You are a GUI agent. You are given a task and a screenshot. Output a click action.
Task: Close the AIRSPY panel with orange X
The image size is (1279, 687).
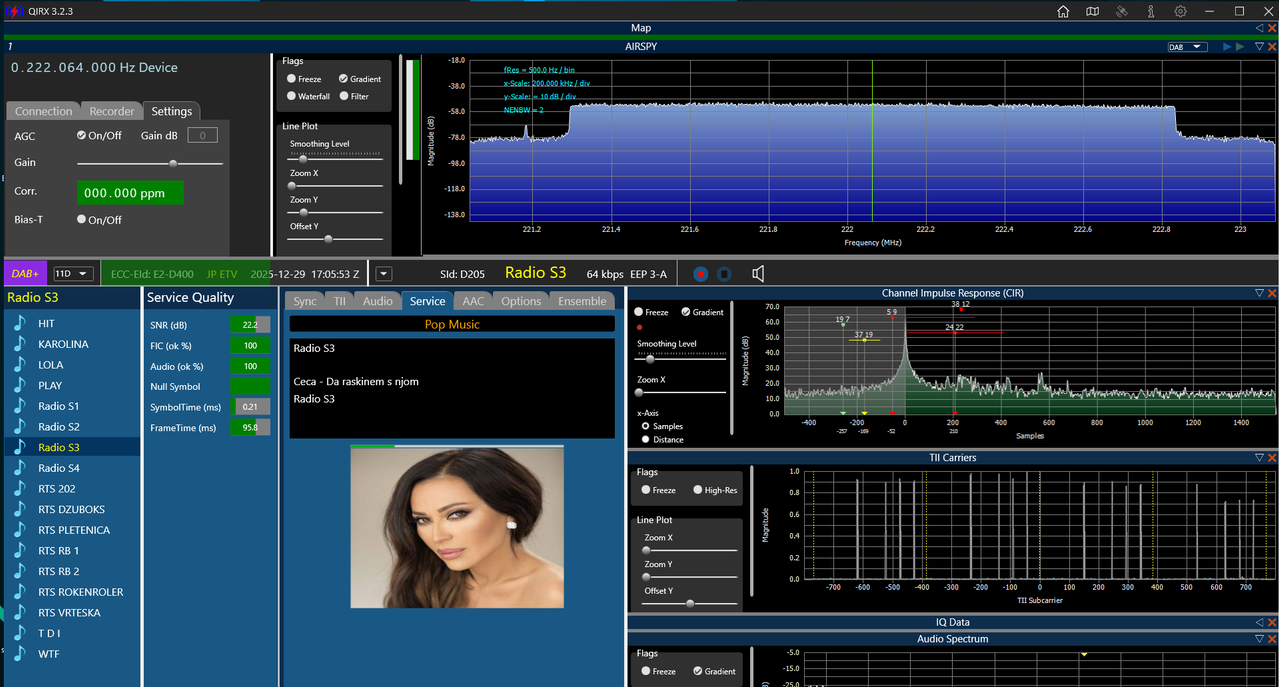(1272, 47)
